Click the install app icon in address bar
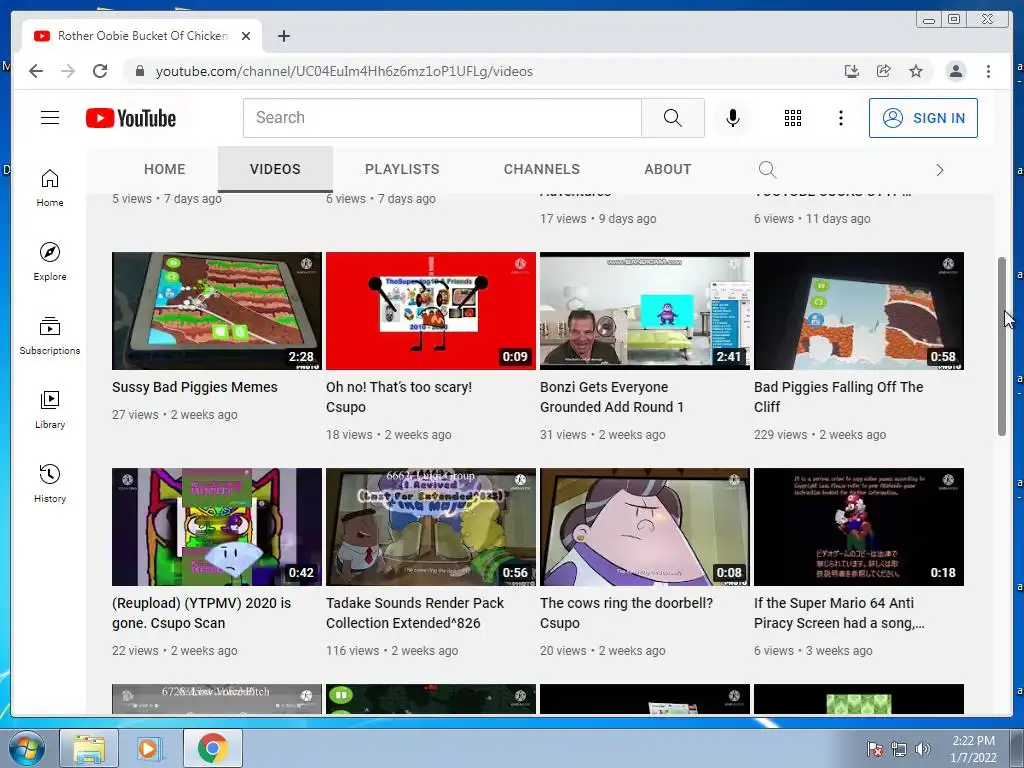 point(851,71)
